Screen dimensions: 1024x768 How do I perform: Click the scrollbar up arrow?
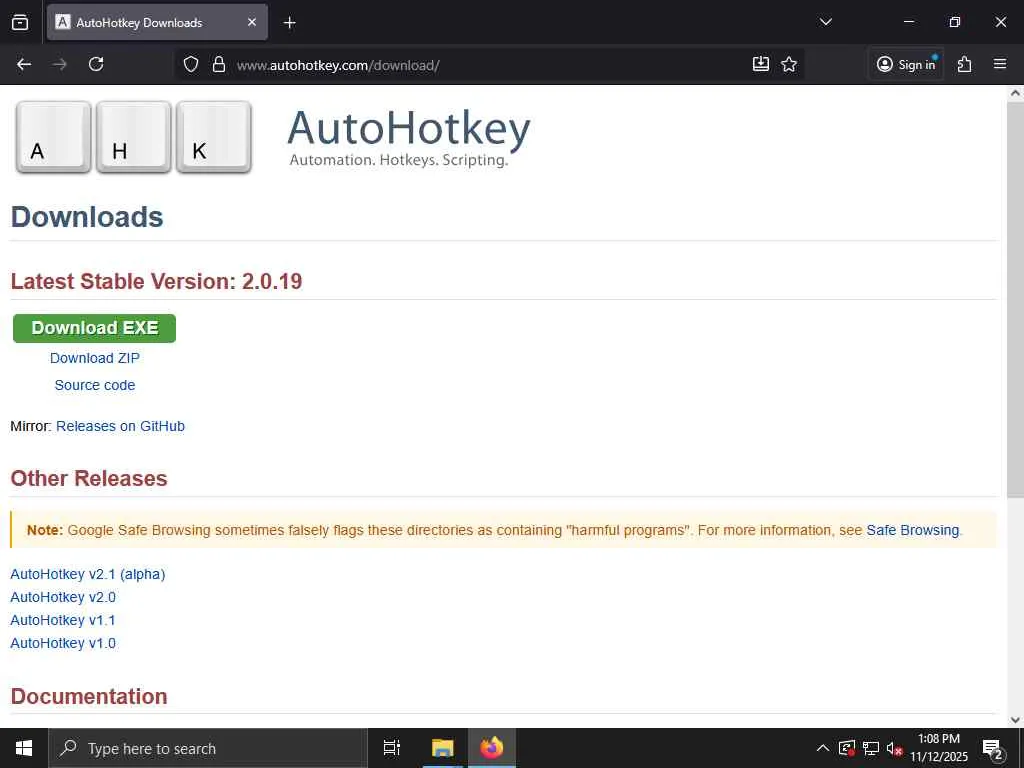click(x=1016, y=93)
